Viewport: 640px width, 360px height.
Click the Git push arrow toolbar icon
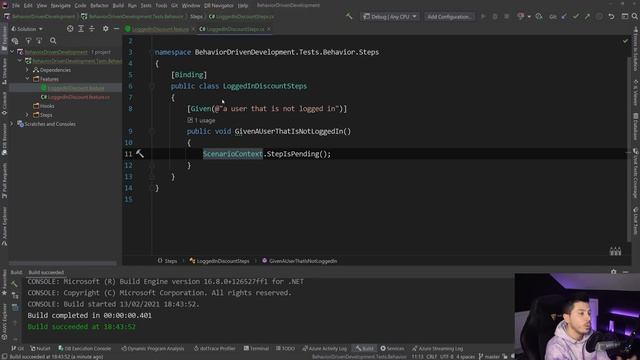click(x=587, y=17)
